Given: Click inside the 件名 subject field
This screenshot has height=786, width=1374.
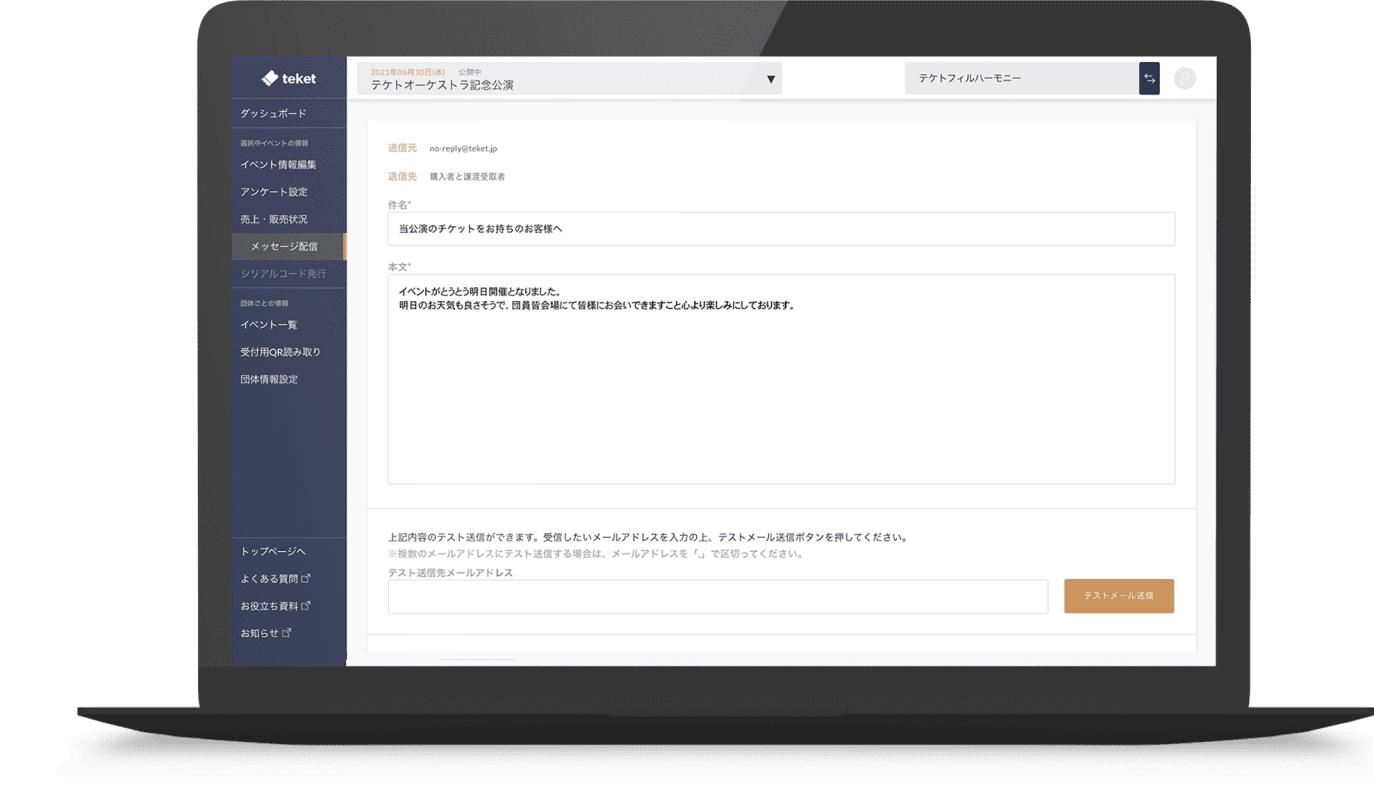Looking at the screenshot, I should tap(781, 229).
